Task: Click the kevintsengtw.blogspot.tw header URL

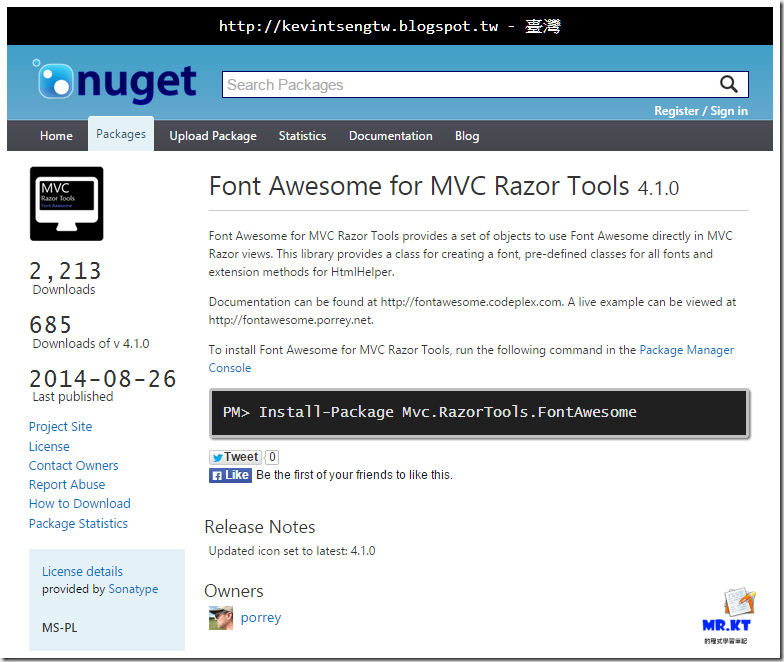Action: click(x=358, y=26)
